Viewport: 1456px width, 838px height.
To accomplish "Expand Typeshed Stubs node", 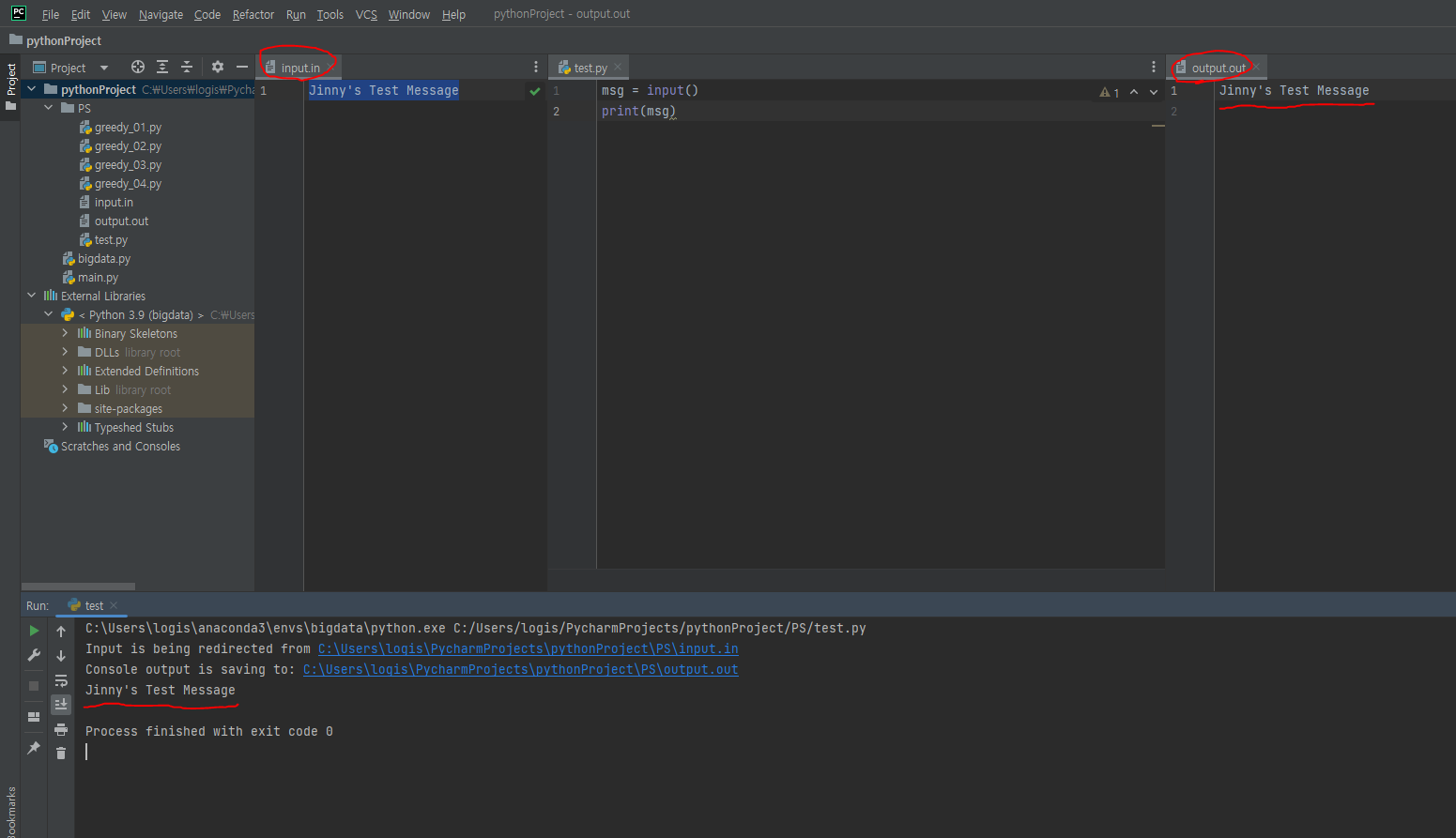I will pyautogui.click(x=65, y=427).
